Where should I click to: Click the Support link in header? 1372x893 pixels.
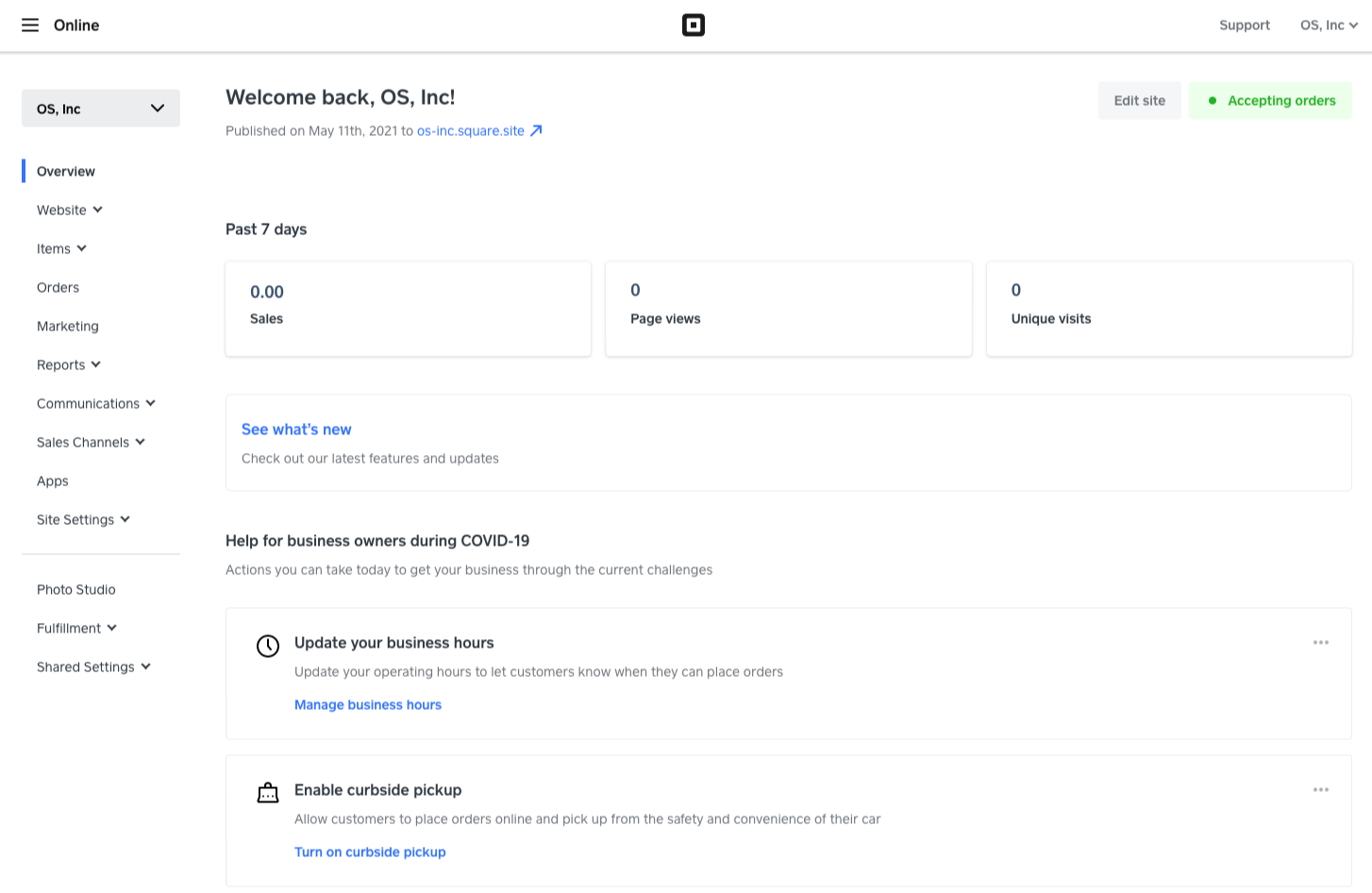[1245, 25]
